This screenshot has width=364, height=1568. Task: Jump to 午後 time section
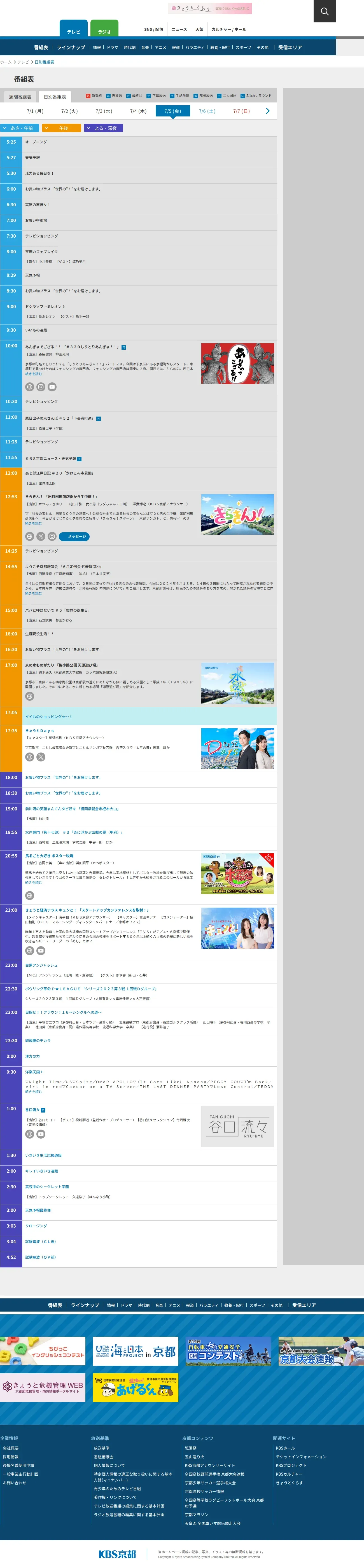coord(62,128)
